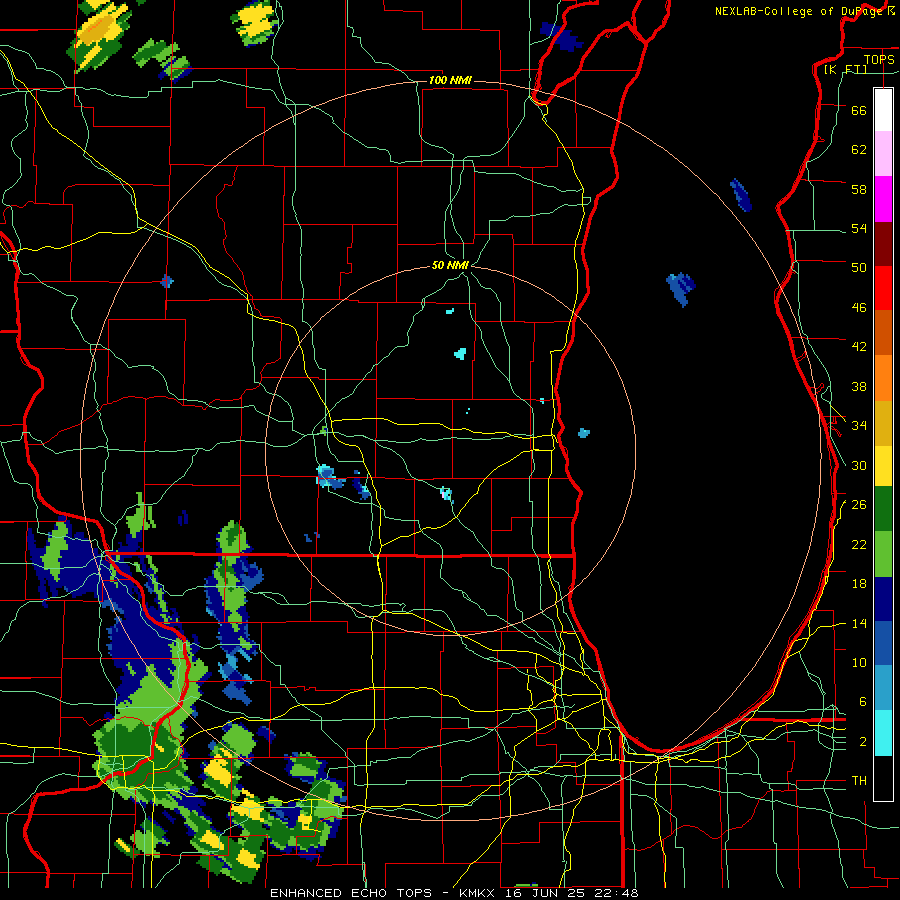Click the '50 NMI' range ring label
The width and height of the screenshot is (900, 900).
450,265
